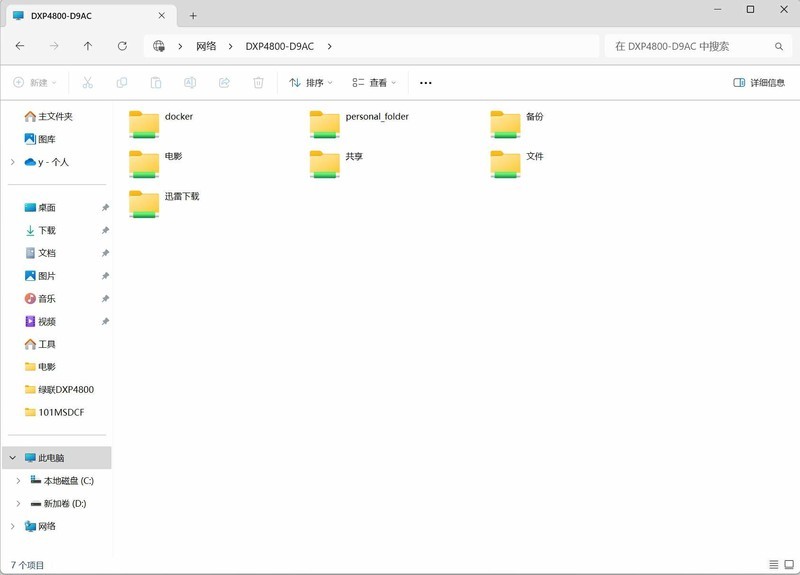Open 图片 quick access item
800x575 pixels.
(40, 276)
